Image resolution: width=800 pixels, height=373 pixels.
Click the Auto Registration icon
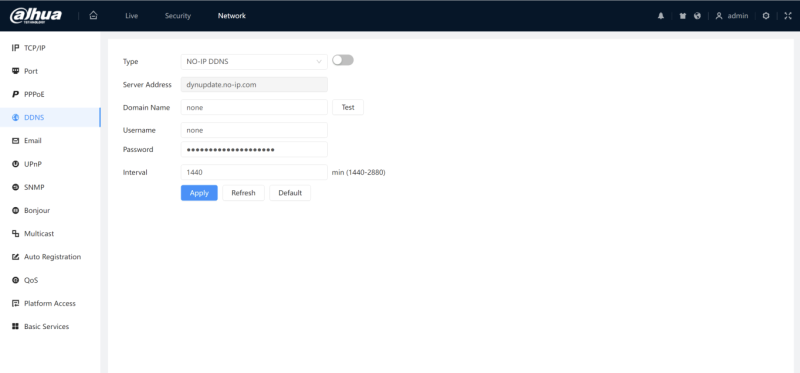[15, 257]
